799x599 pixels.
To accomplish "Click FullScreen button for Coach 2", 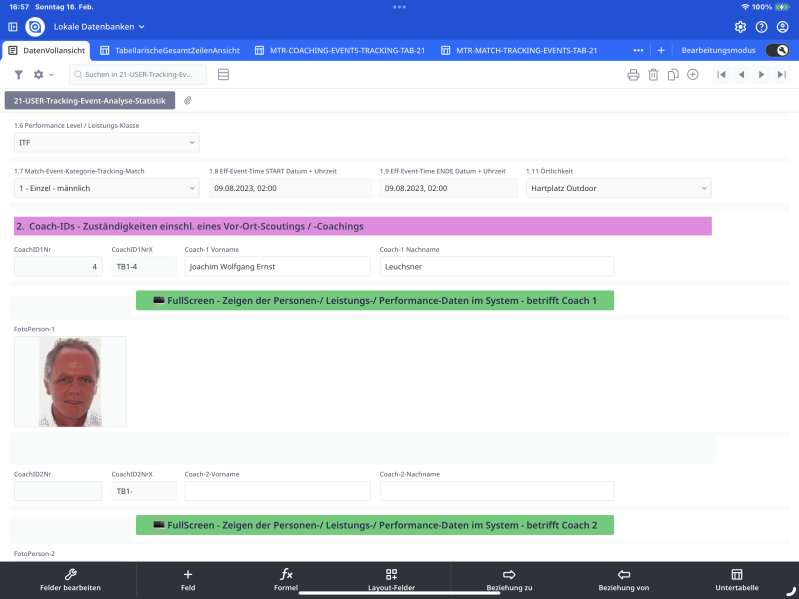I will [x=375, y=525].
